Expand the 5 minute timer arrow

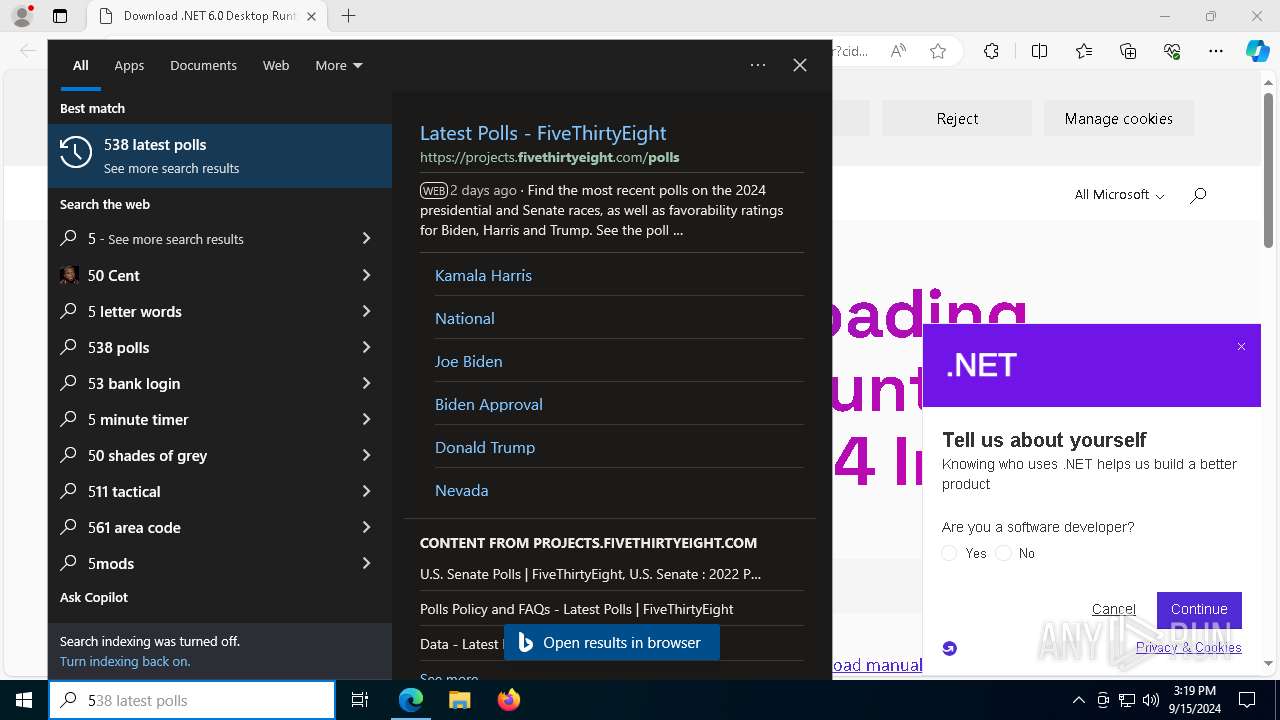click(366, 419)
